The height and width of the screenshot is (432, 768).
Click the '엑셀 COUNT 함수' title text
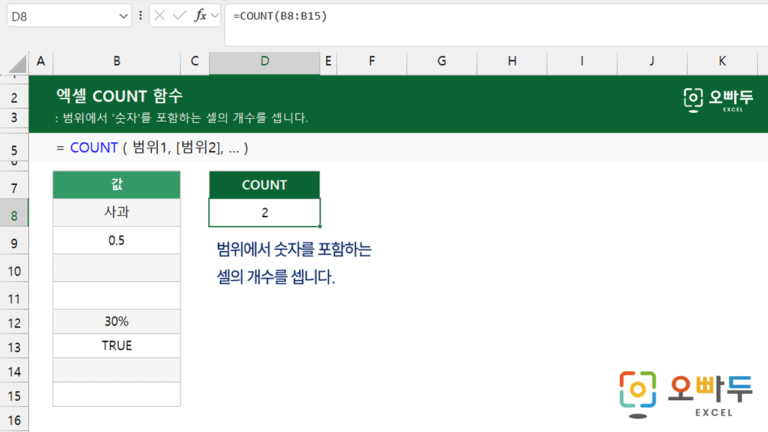tap(120, 96)
